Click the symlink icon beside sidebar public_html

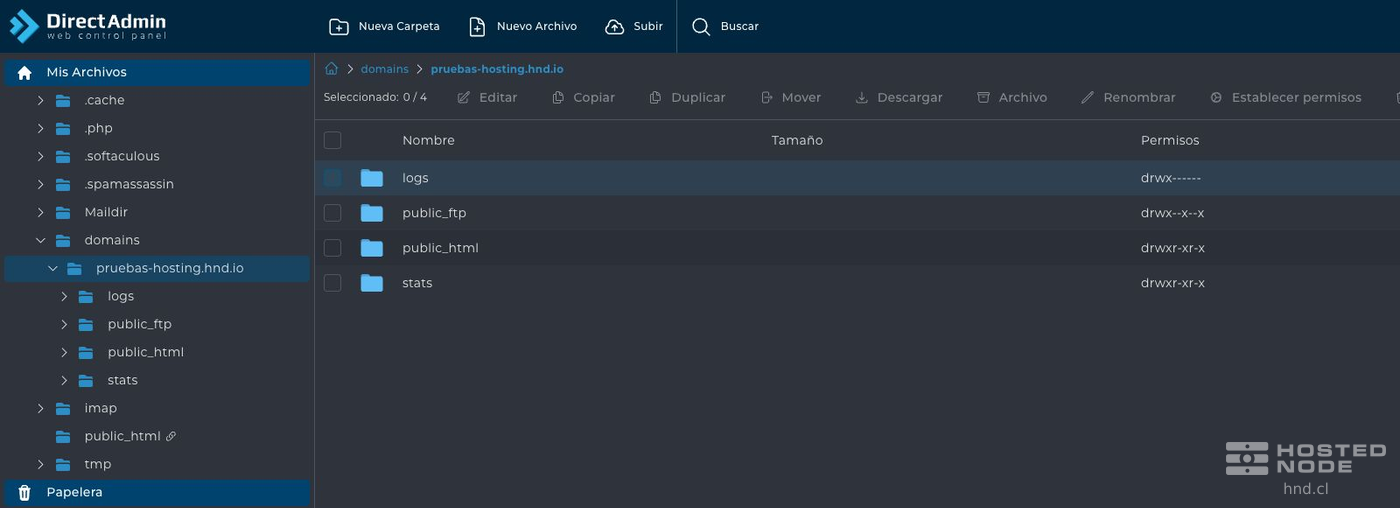pos(171,437)
